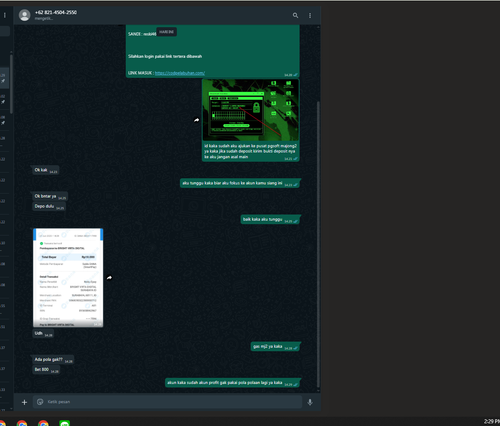500x426 pixels.
Task: Select the "SANDI" password line
Action: pyautogui.click(x=142, y=34)
